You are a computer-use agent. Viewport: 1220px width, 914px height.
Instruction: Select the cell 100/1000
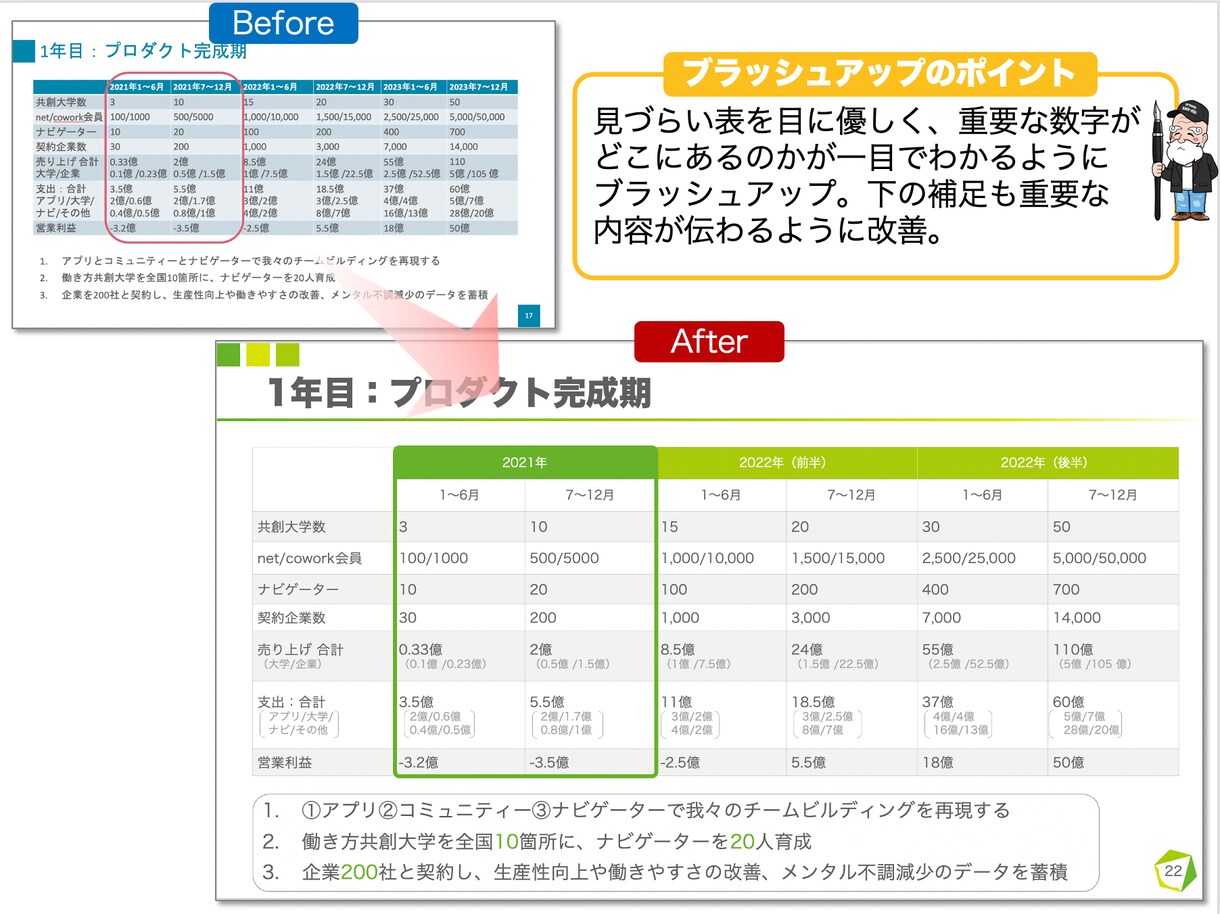tap(435, 558)
